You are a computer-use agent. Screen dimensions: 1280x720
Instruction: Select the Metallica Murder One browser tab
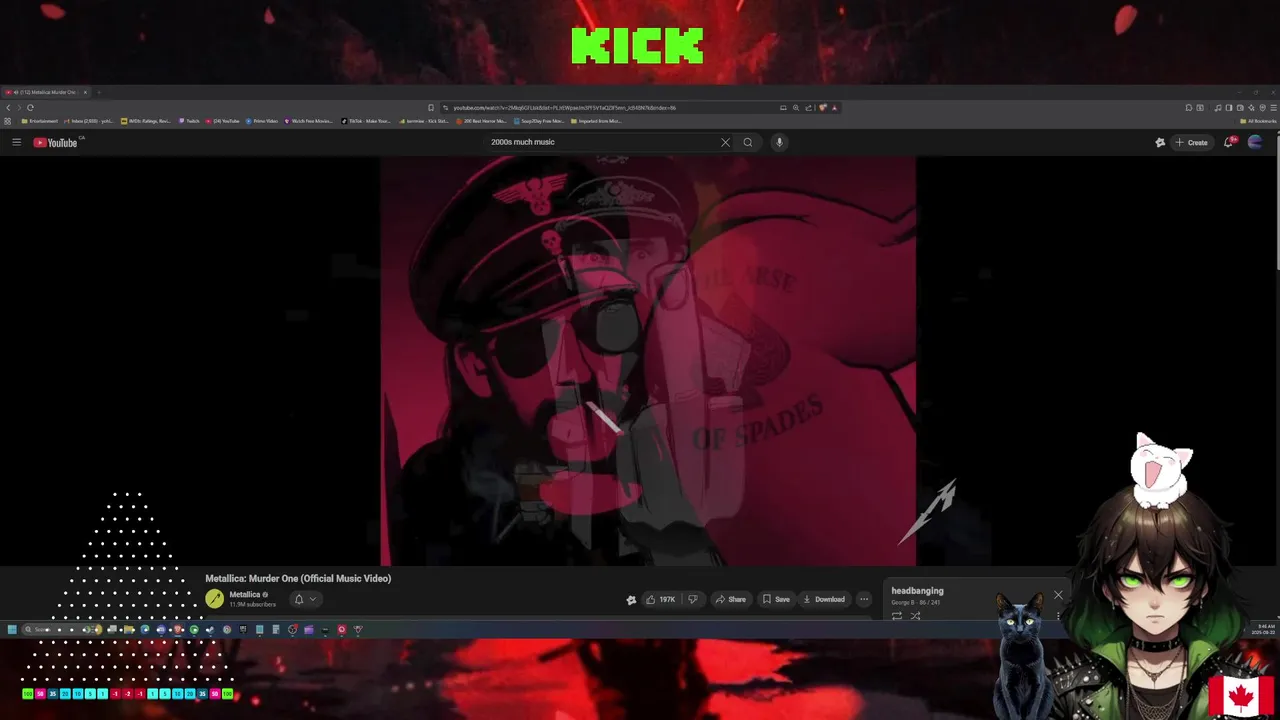pos(47,92)
